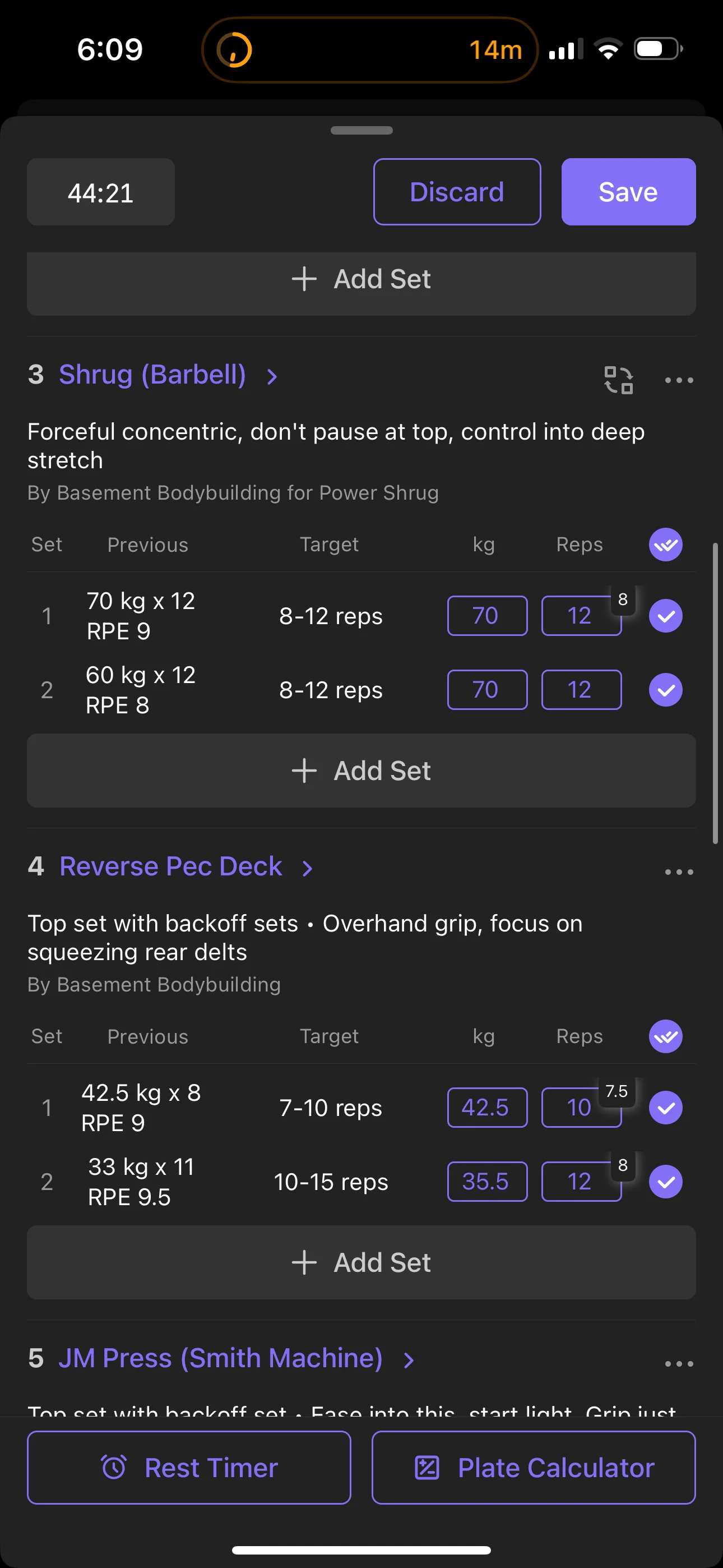
Task: Uncheck Shrug set 2 completion checkmark
Action: 665,690
